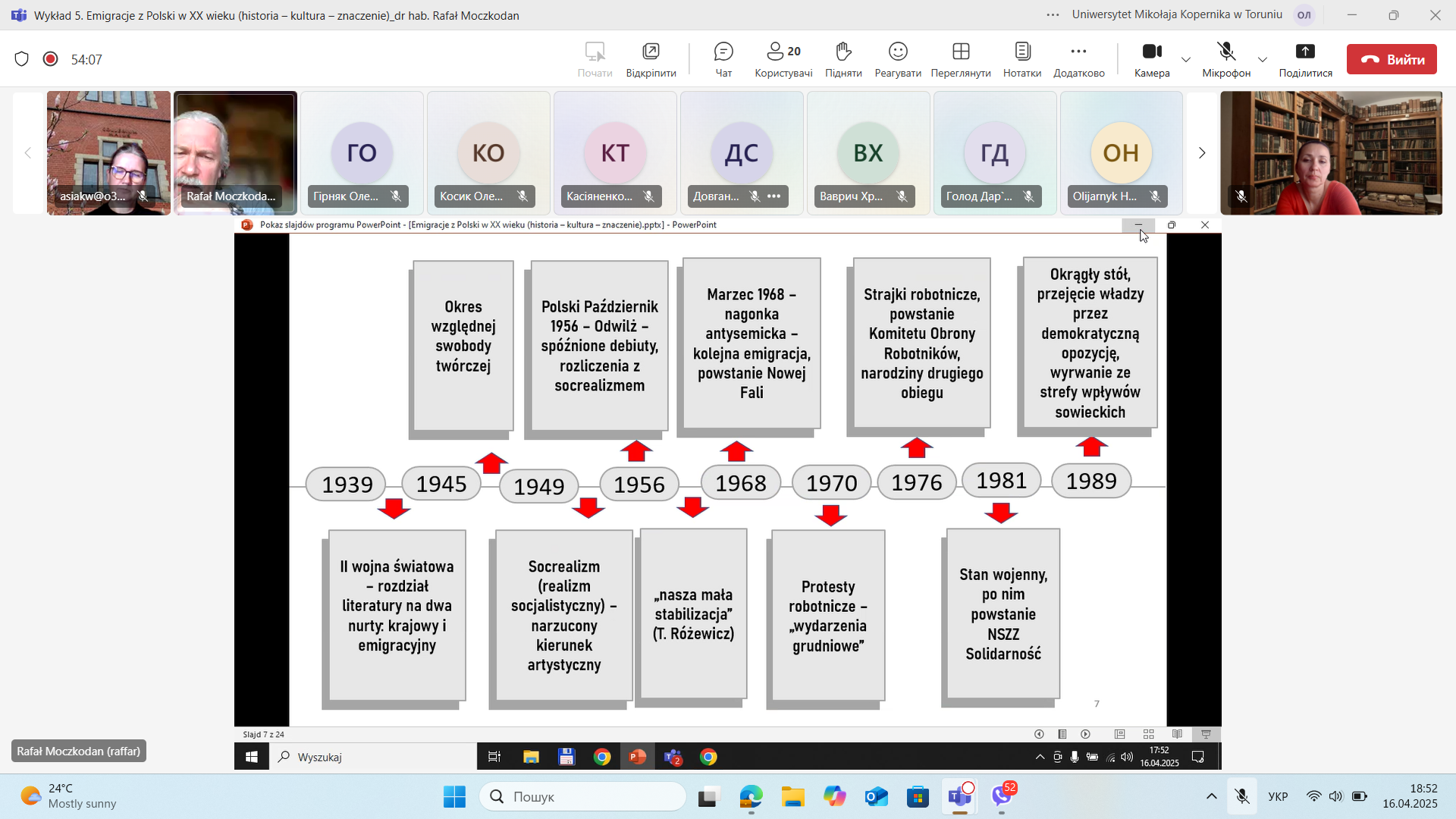Open the Chat panel
This screenshot has height=819, width=1456.
coord(723,59)
